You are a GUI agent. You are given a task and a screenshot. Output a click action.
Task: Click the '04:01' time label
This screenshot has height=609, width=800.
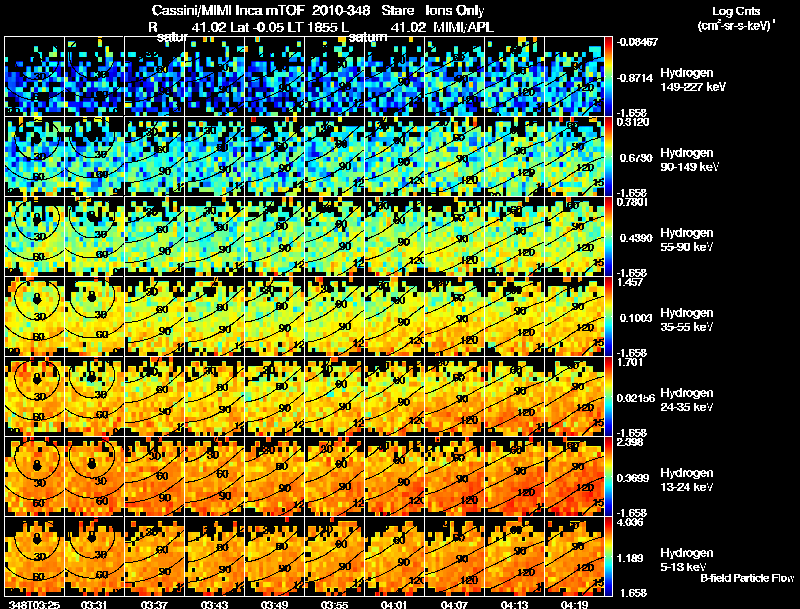coord(394,604)
